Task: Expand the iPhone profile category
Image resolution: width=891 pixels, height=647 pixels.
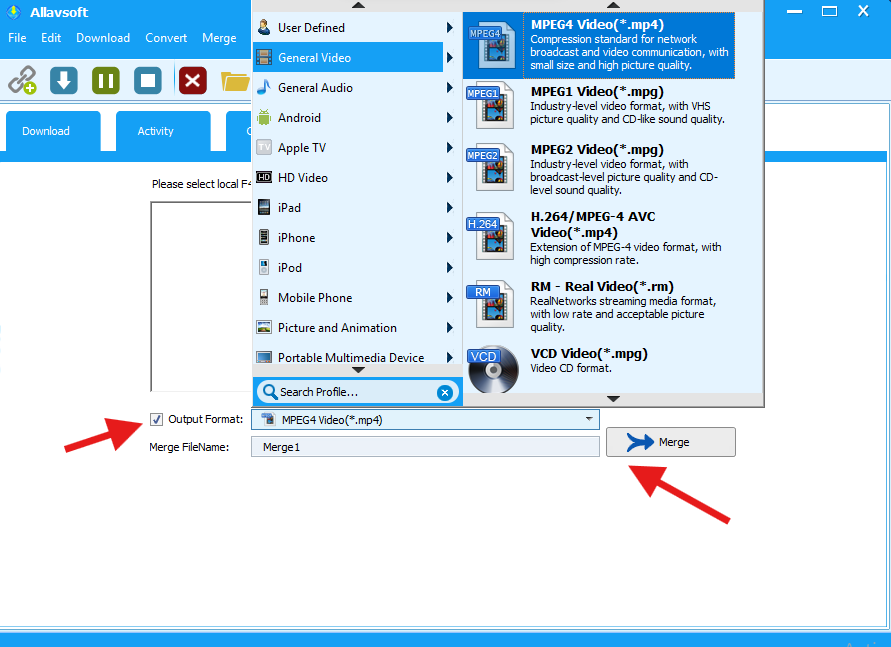Action: (x=356, y=238)
